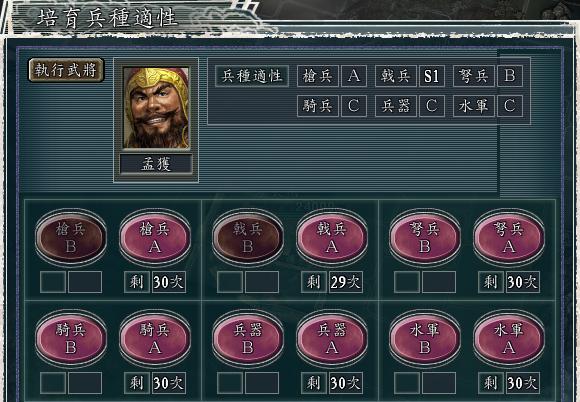Viewport: 580px width, 402px height.
Task: Pick the 水軍 A training button
Action: coord(509,338)
